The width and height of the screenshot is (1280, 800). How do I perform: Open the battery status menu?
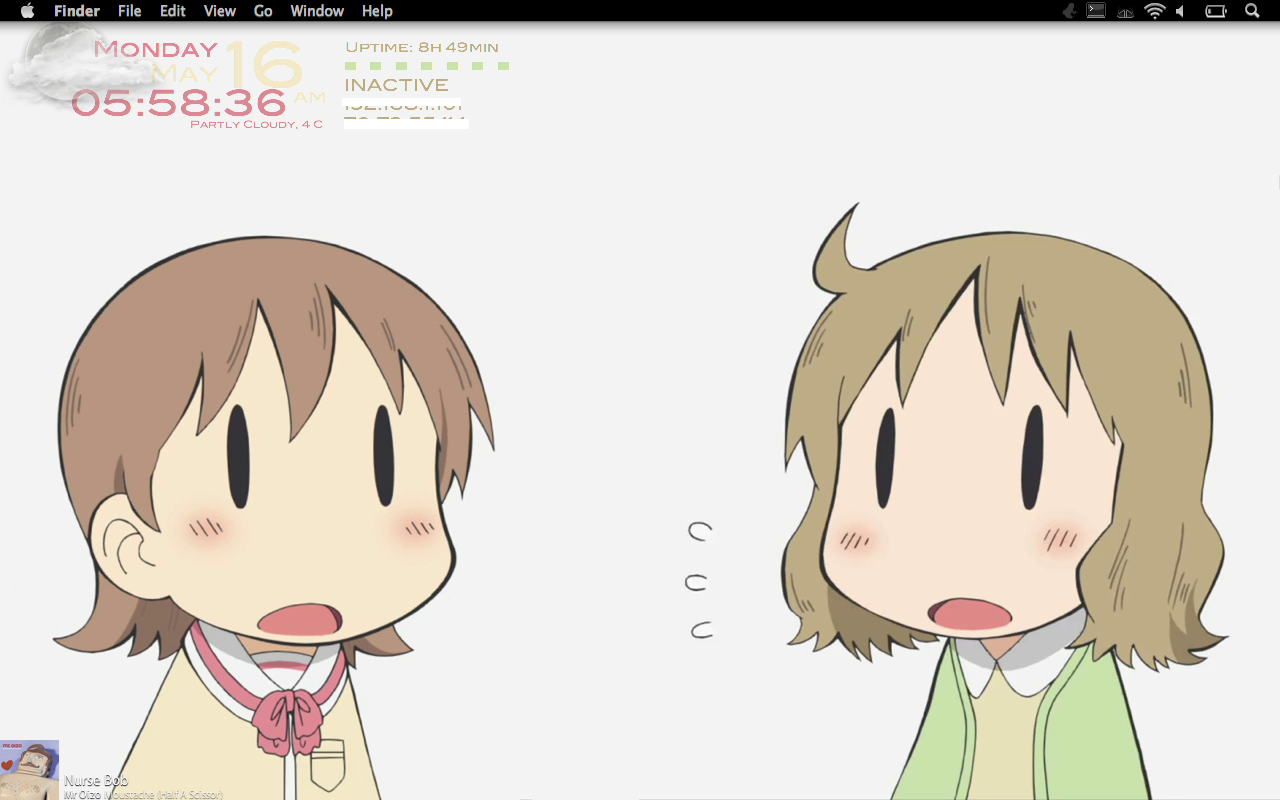pos(1215,11)
